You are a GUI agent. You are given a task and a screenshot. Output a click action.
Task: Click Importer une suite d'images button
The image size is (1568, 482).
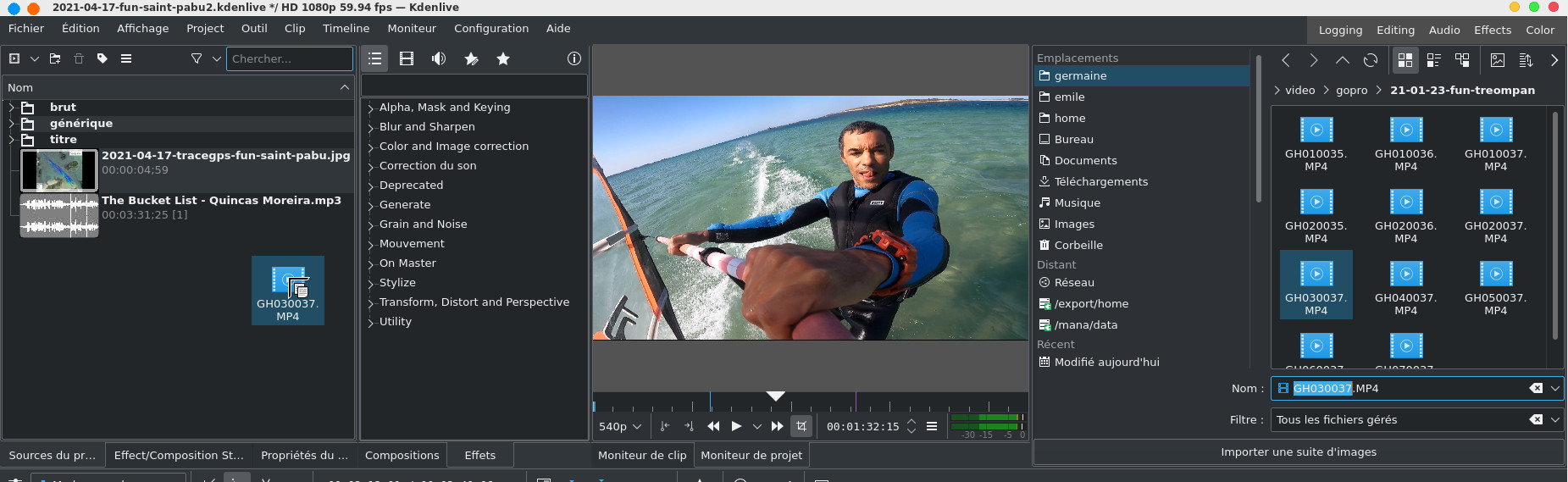tap(1299, 452)
